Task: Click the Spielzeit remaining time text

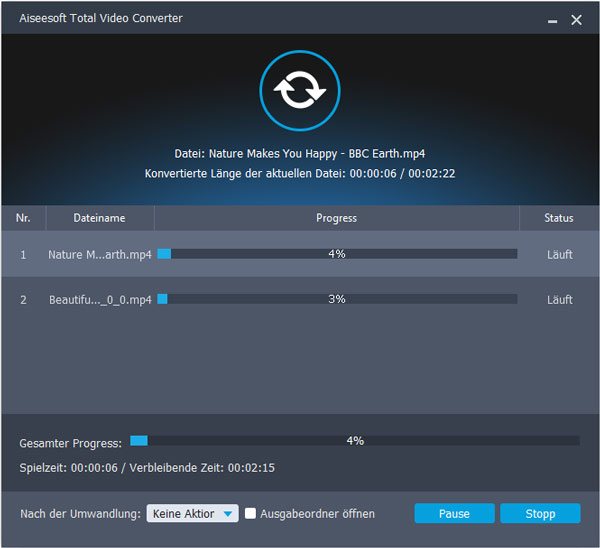Action: coord(147,467)
